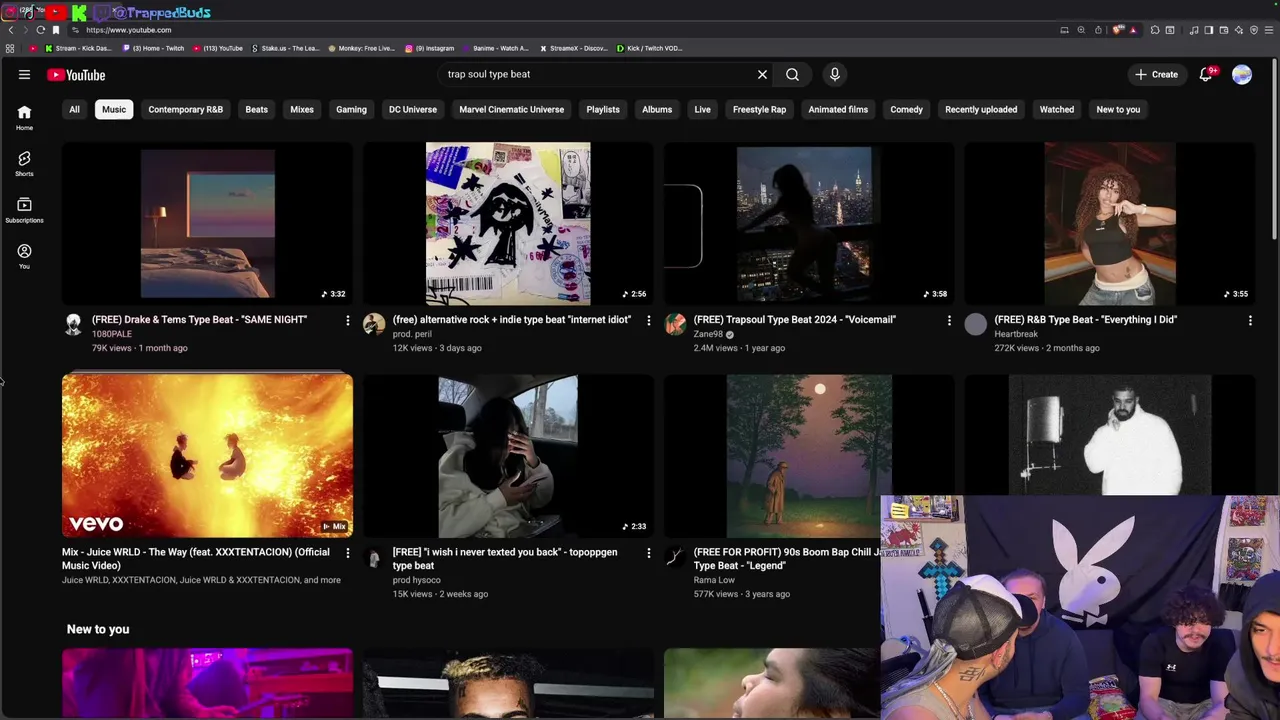
Task: Open the "(9) Instagram" bookmark
Action: 430,48
